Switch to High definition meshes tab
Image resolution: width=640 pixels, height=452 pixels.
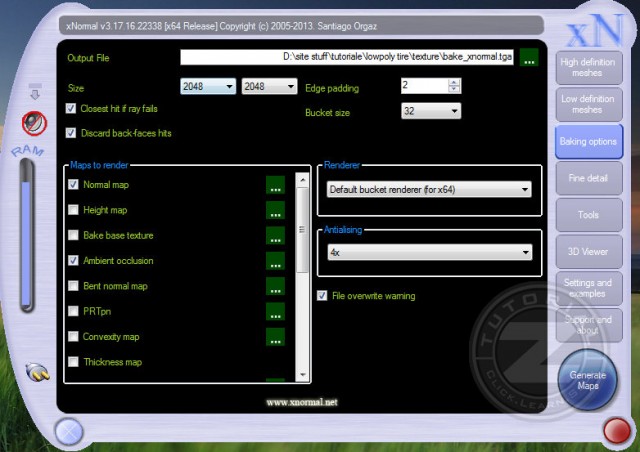click(587, 68)
